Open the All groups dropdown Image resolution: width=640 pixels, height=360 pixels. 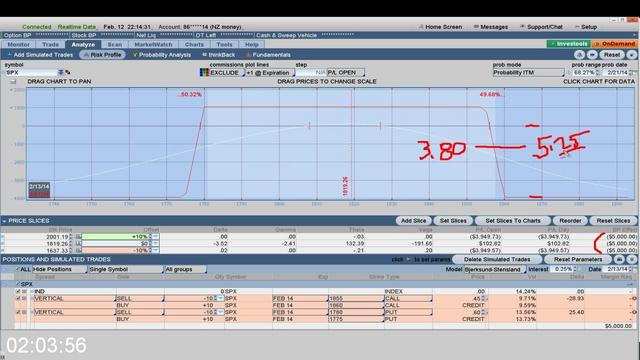185,269
